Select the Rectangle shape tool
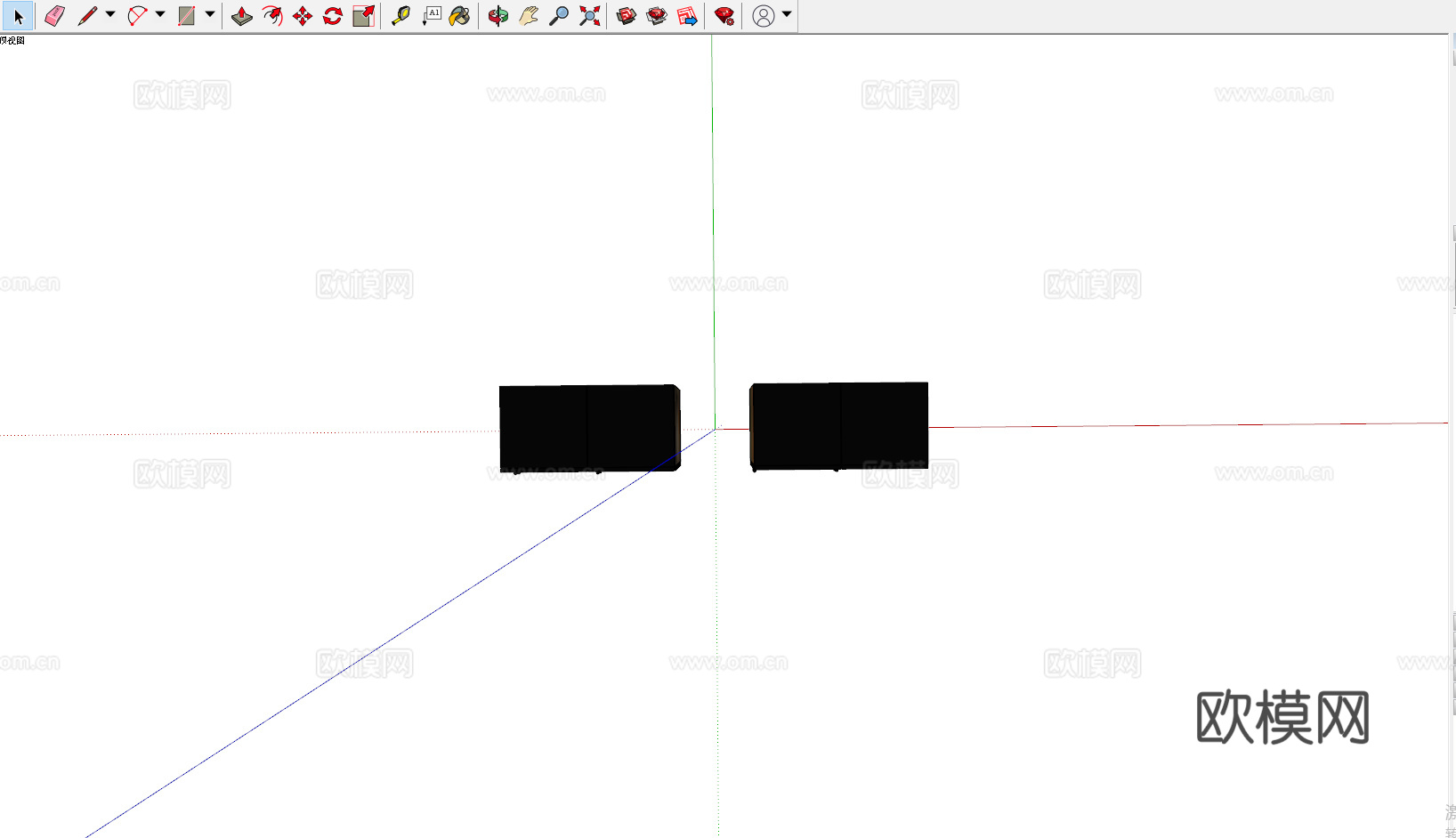The image size is (1456, 838). pyautogui.click(x=187, y=16)
